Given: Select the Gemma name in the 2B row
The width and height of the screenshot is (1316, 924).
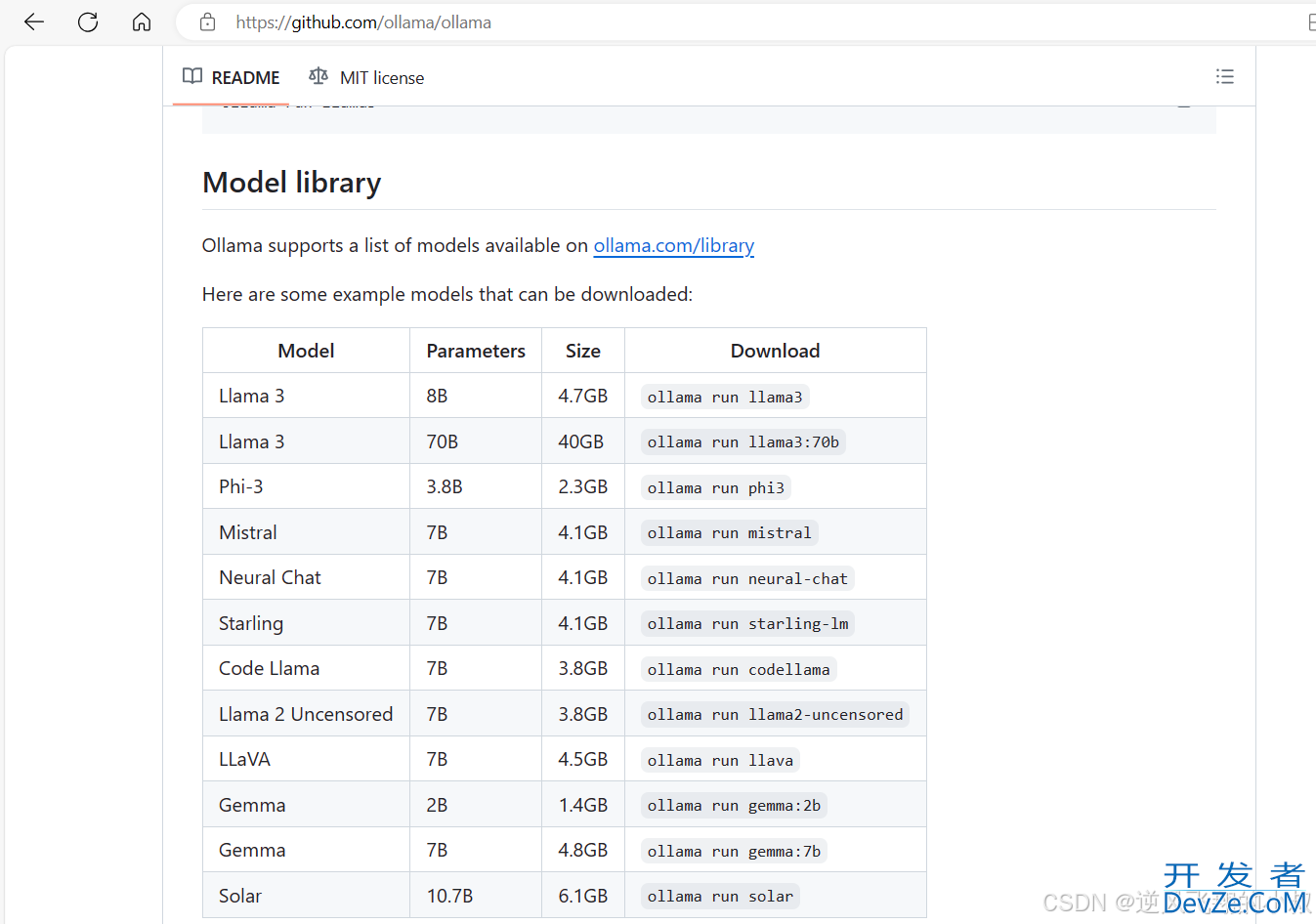Looking at the screenshot, I should click(x=252, y=805).
